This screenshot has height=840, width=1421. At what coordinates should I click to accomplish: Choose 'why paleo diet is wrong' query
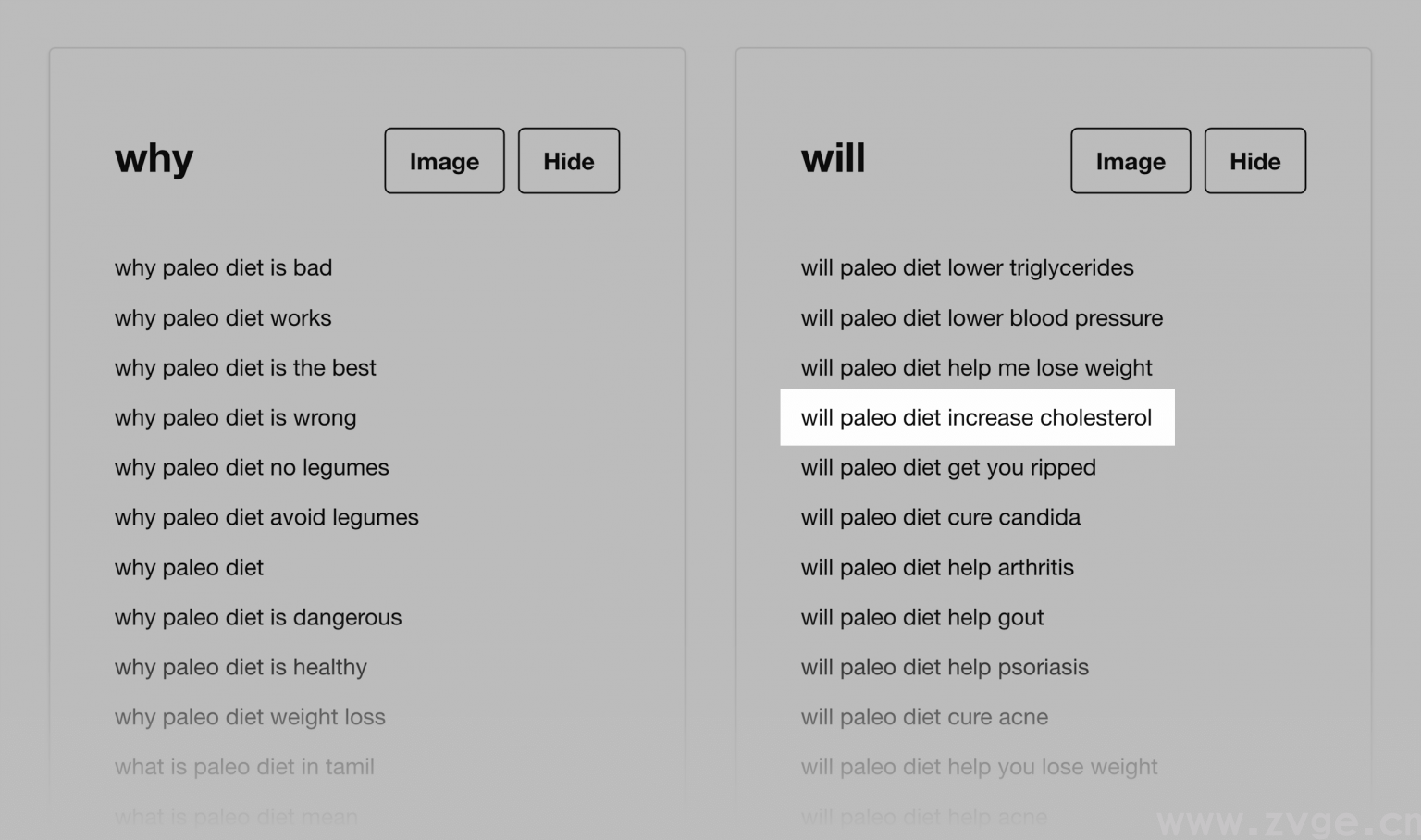tap(235, 418)
